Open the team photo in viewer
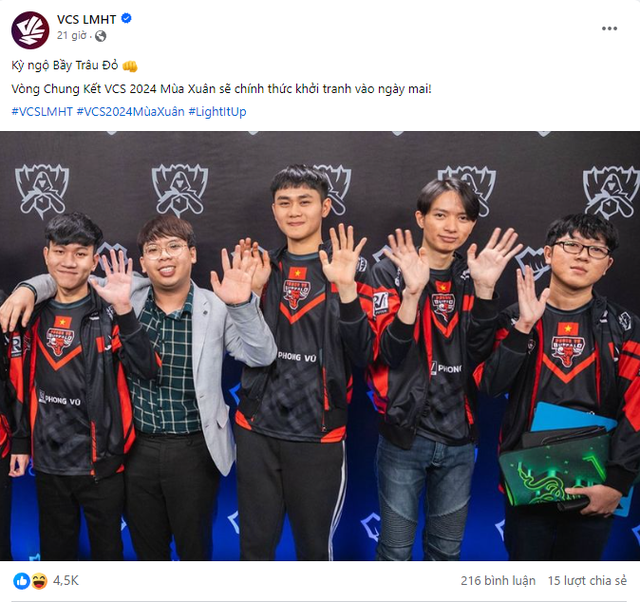The height and width of the screenshot is (602, 640). (x=320, y=346)
